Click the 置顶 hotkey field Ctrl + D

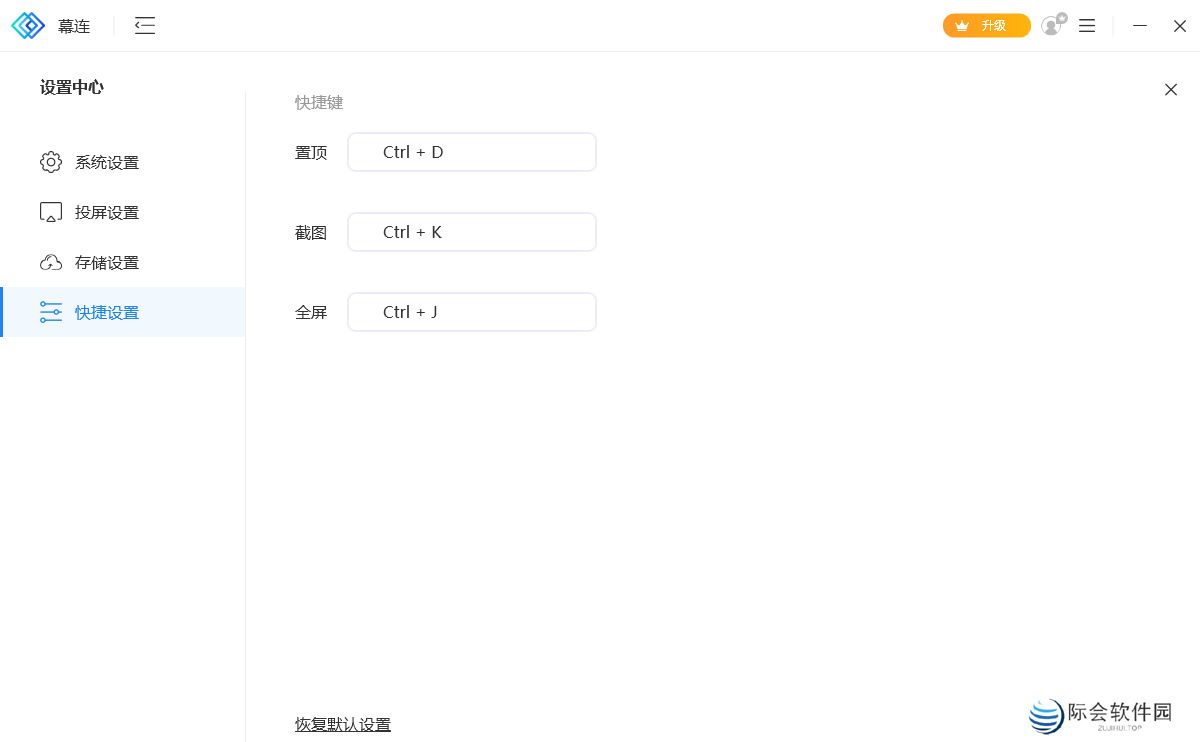[471, 151]
